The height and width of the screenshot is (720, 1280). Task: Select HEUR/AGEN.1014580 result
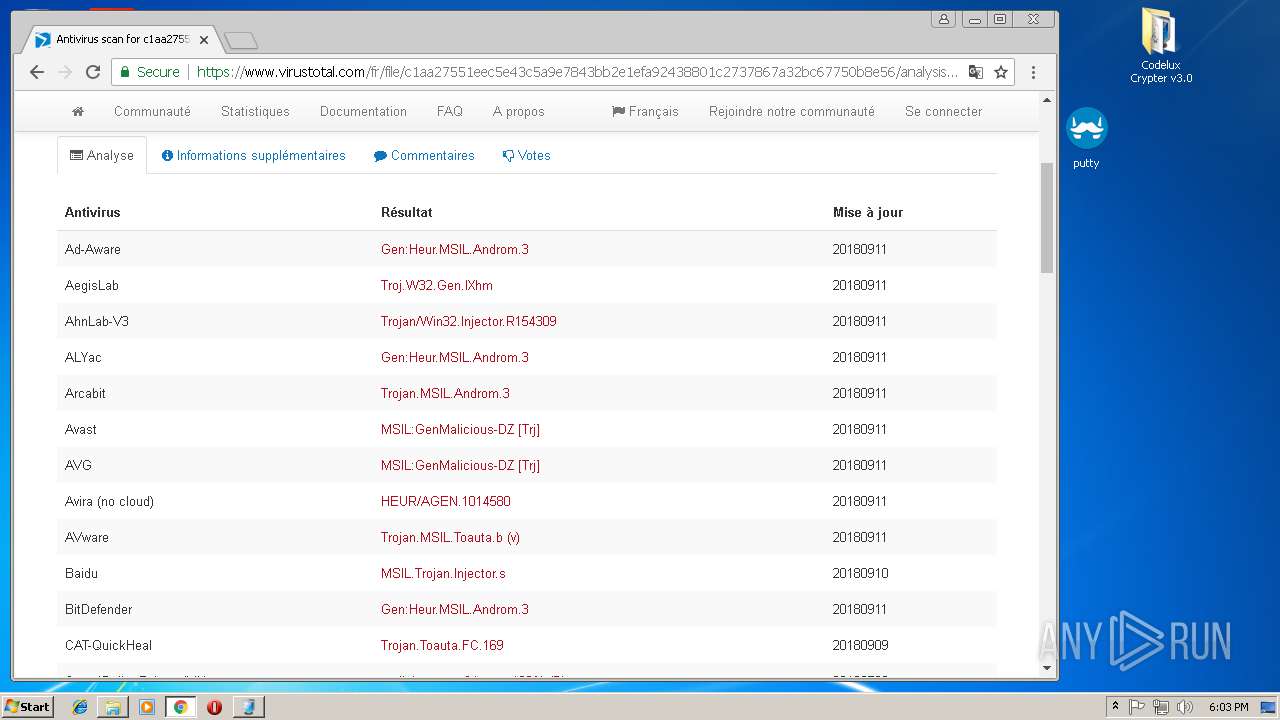coord(446,501)
